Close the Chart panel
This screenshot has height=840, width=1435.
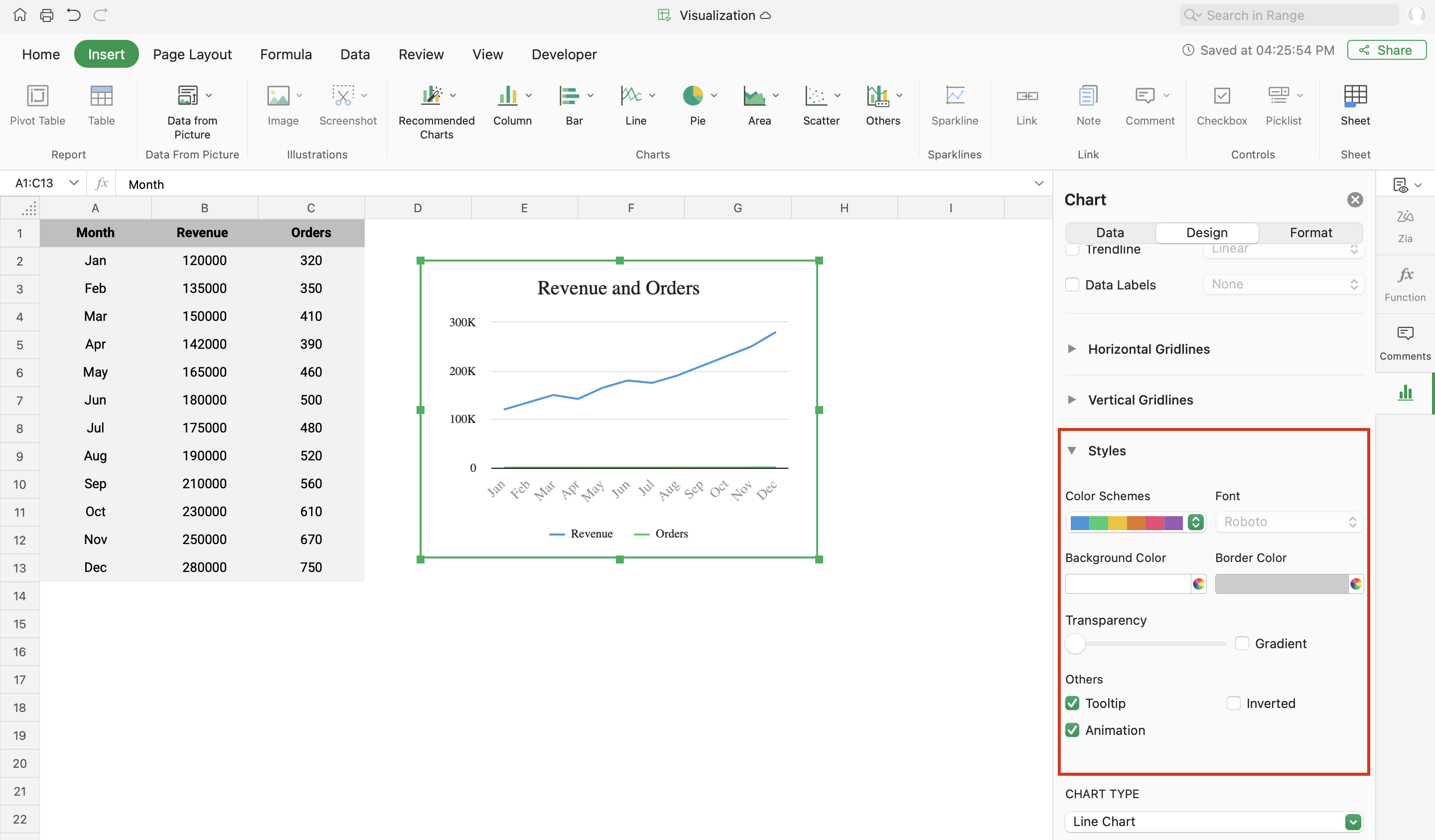point(1355,200)
